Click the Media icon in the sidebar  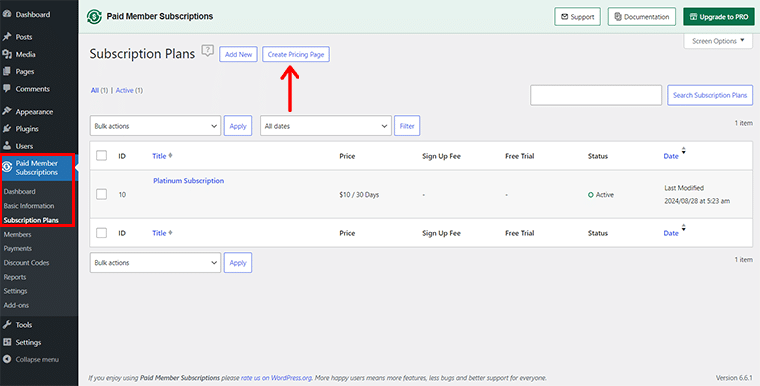(7, 54)
